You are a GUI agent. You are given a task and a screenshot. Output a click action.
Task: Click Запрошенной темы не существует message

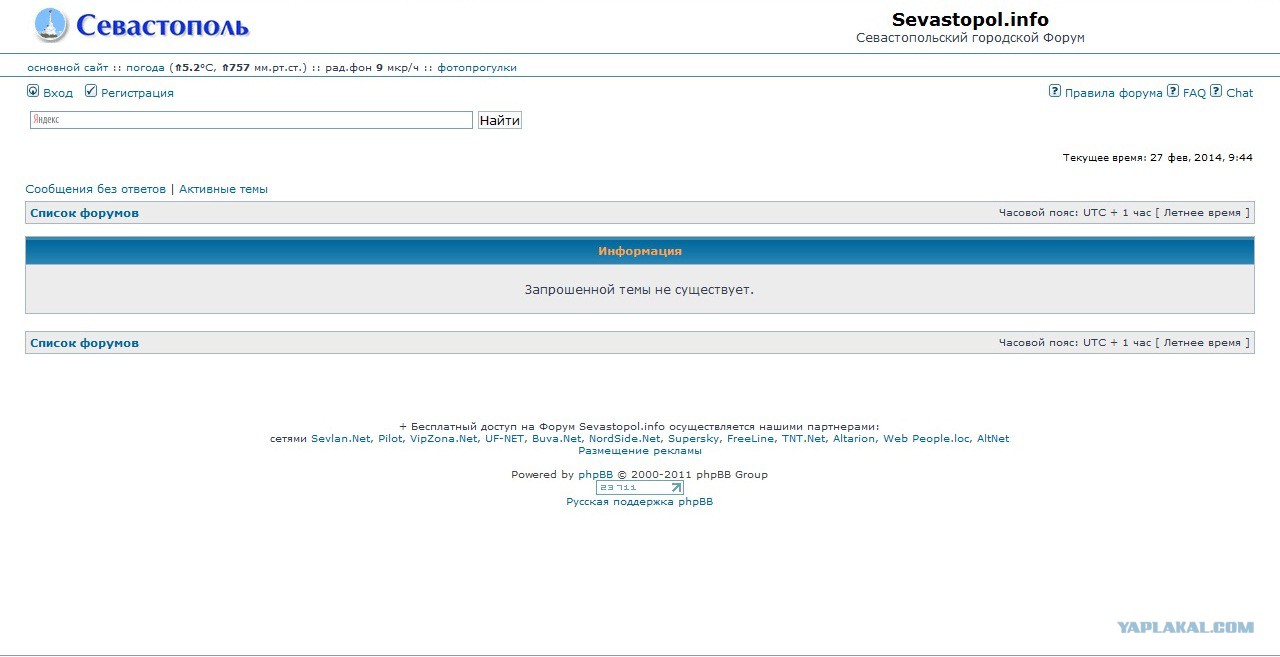click(640, 290)
